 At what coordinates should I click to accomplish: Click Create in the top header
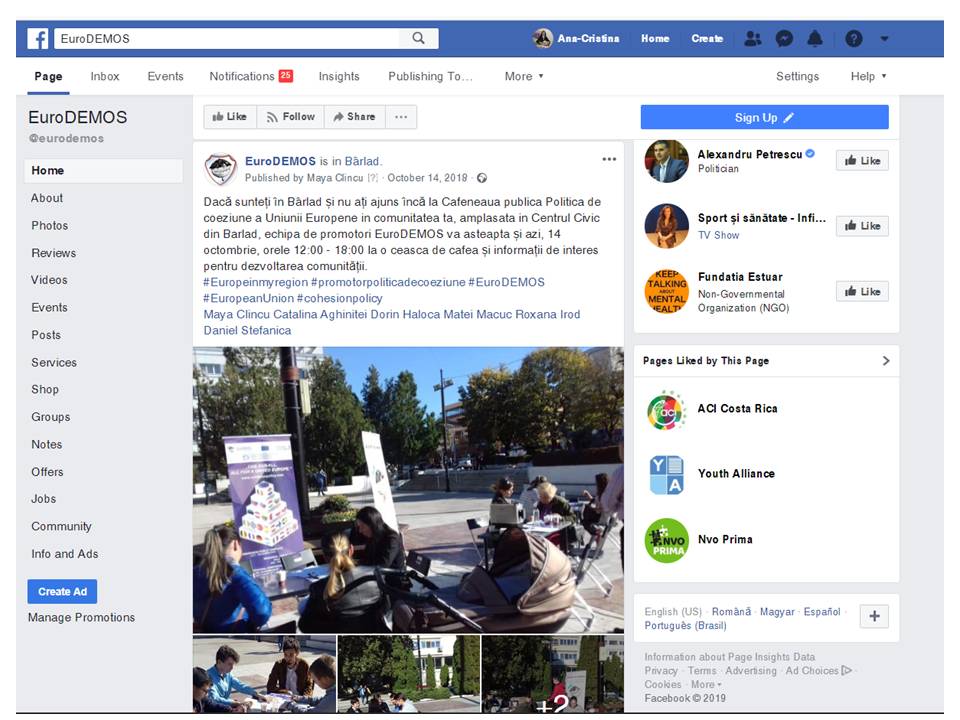707,39
